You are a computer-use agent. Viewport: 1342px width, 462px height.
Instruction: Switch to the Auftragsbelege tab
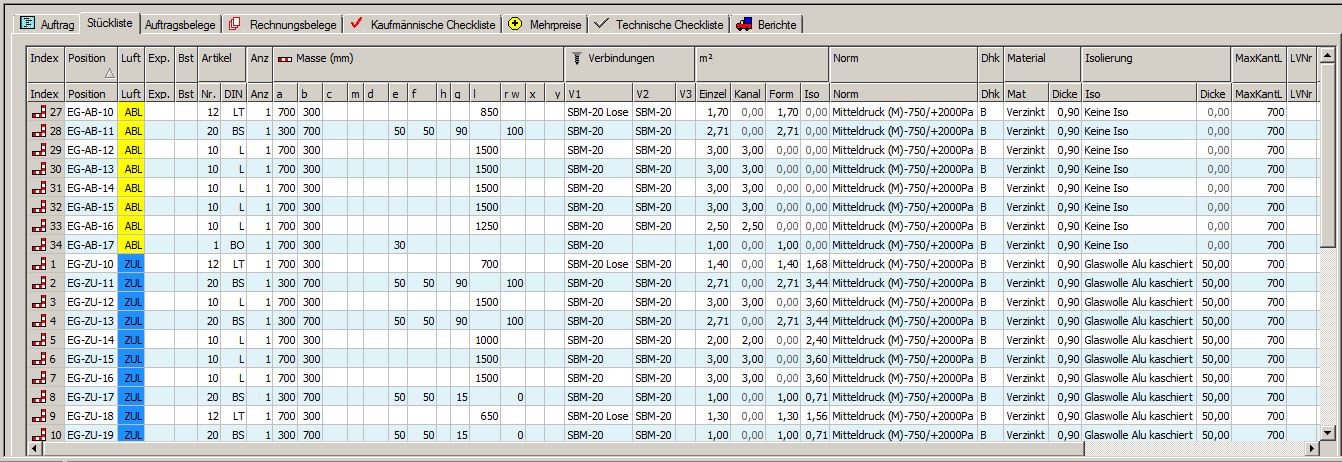[178, 24]
